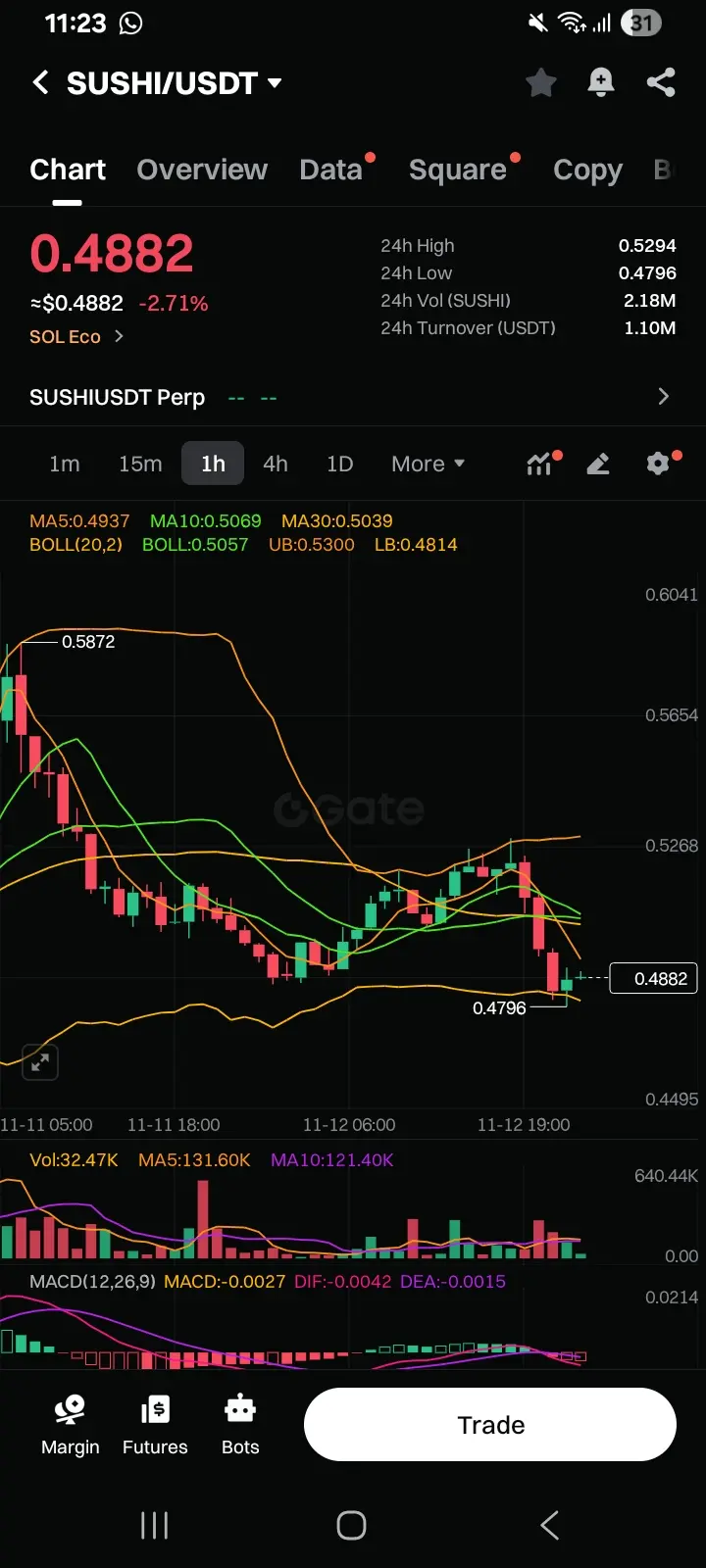Select the 4h timeframe
Image resolution: width=706 pixels, height=1568 pixels.
[x=276, y=464]
